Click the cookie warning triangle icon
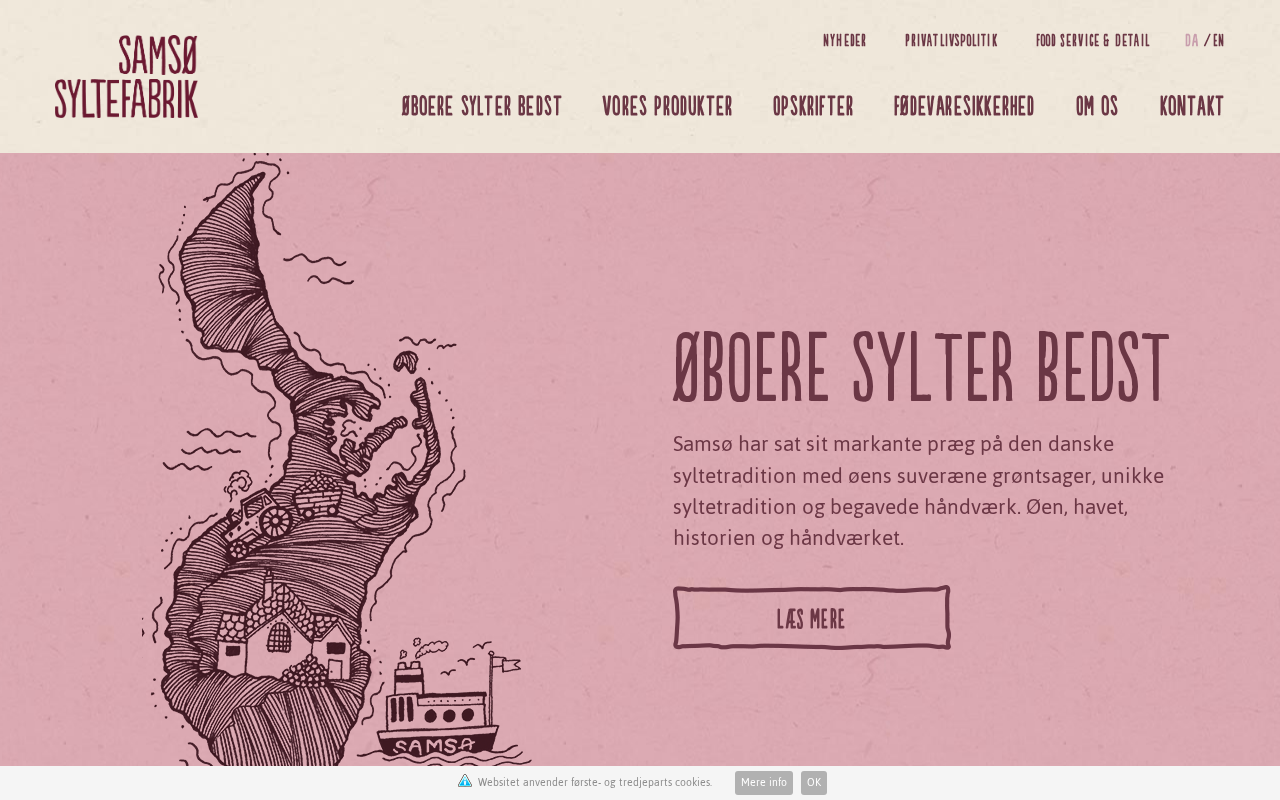 coord(465,781)
